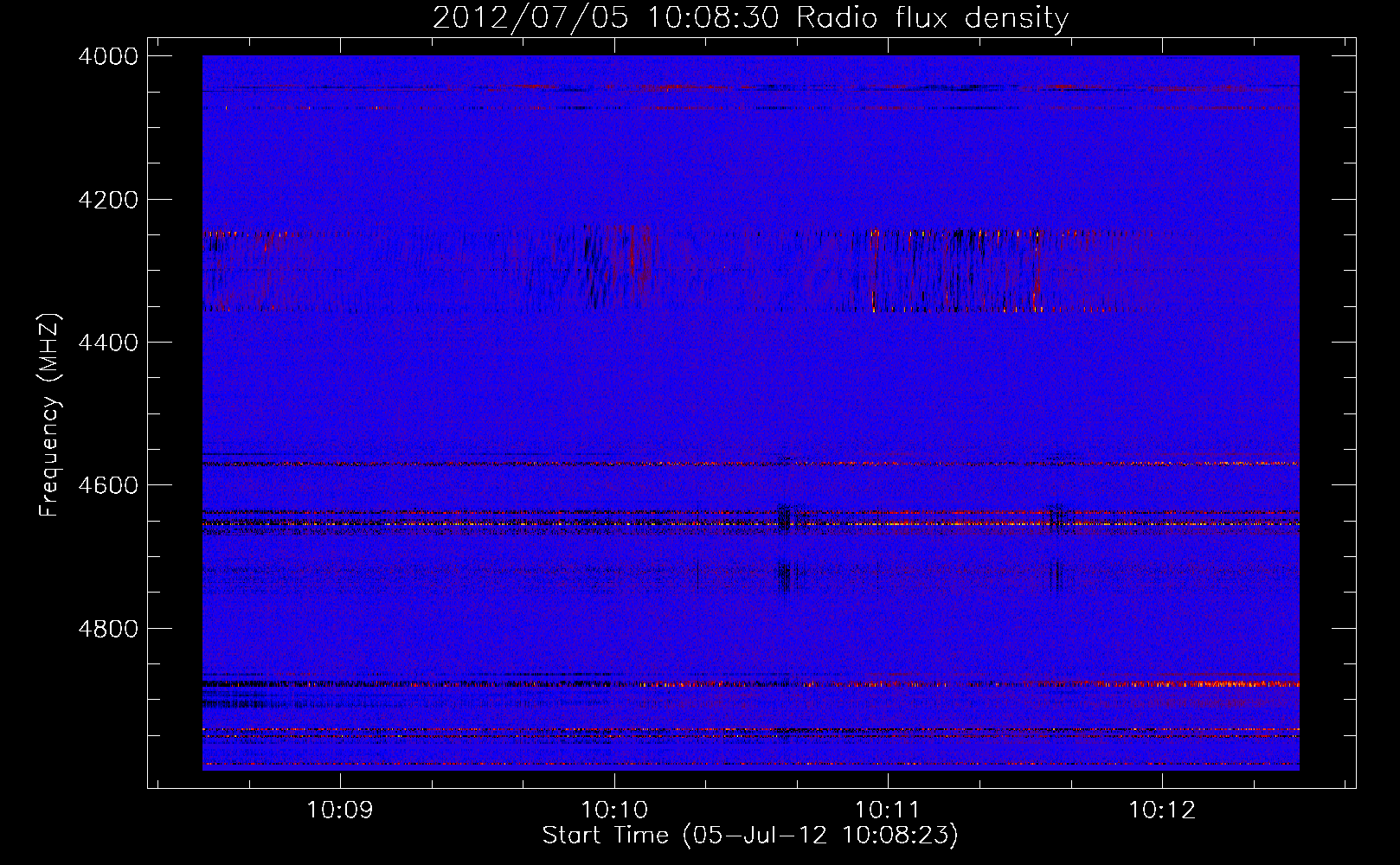Select the 4800 frequency axis label

point(108,628)
